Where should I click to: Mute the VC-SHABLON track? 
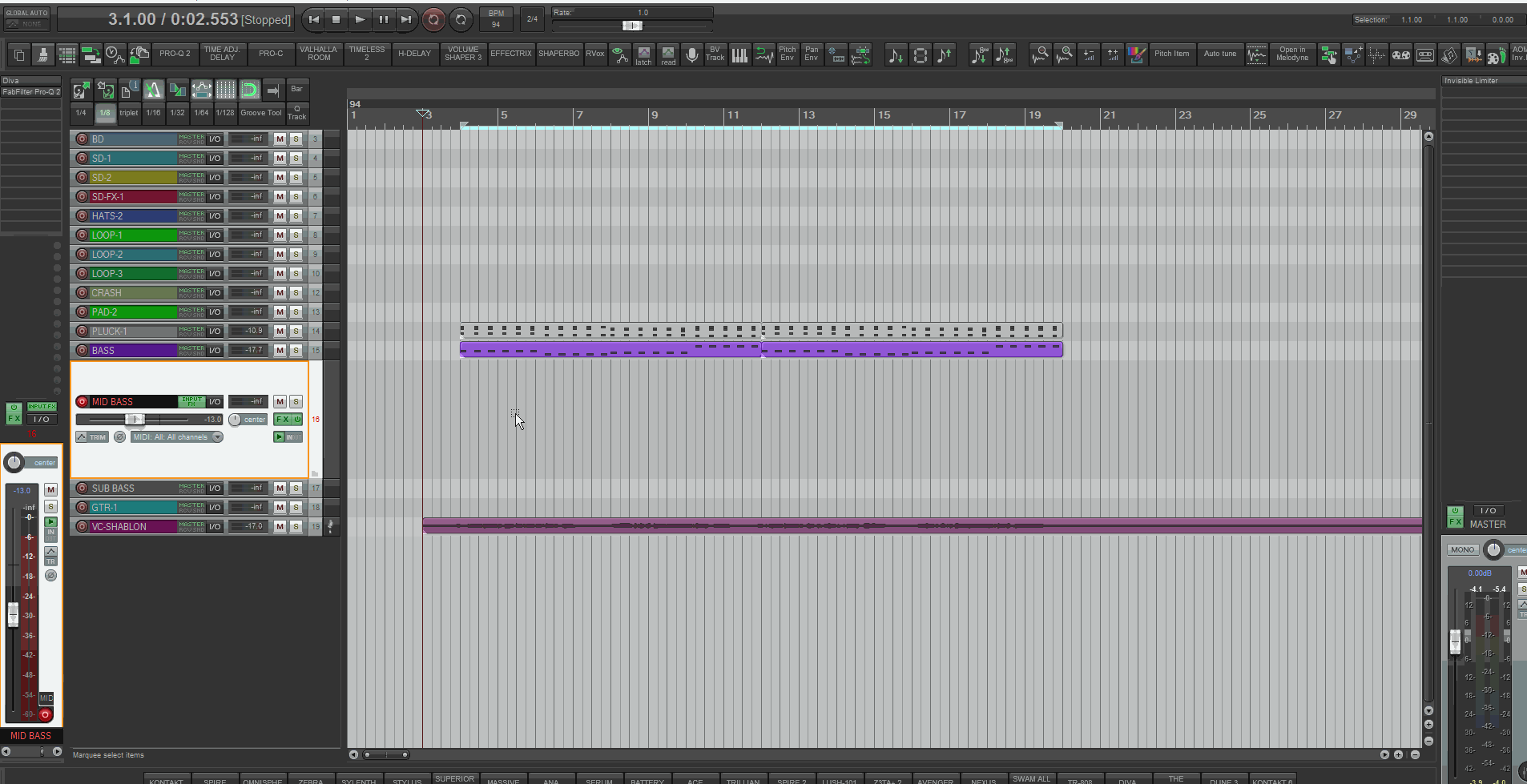(280, 527)
